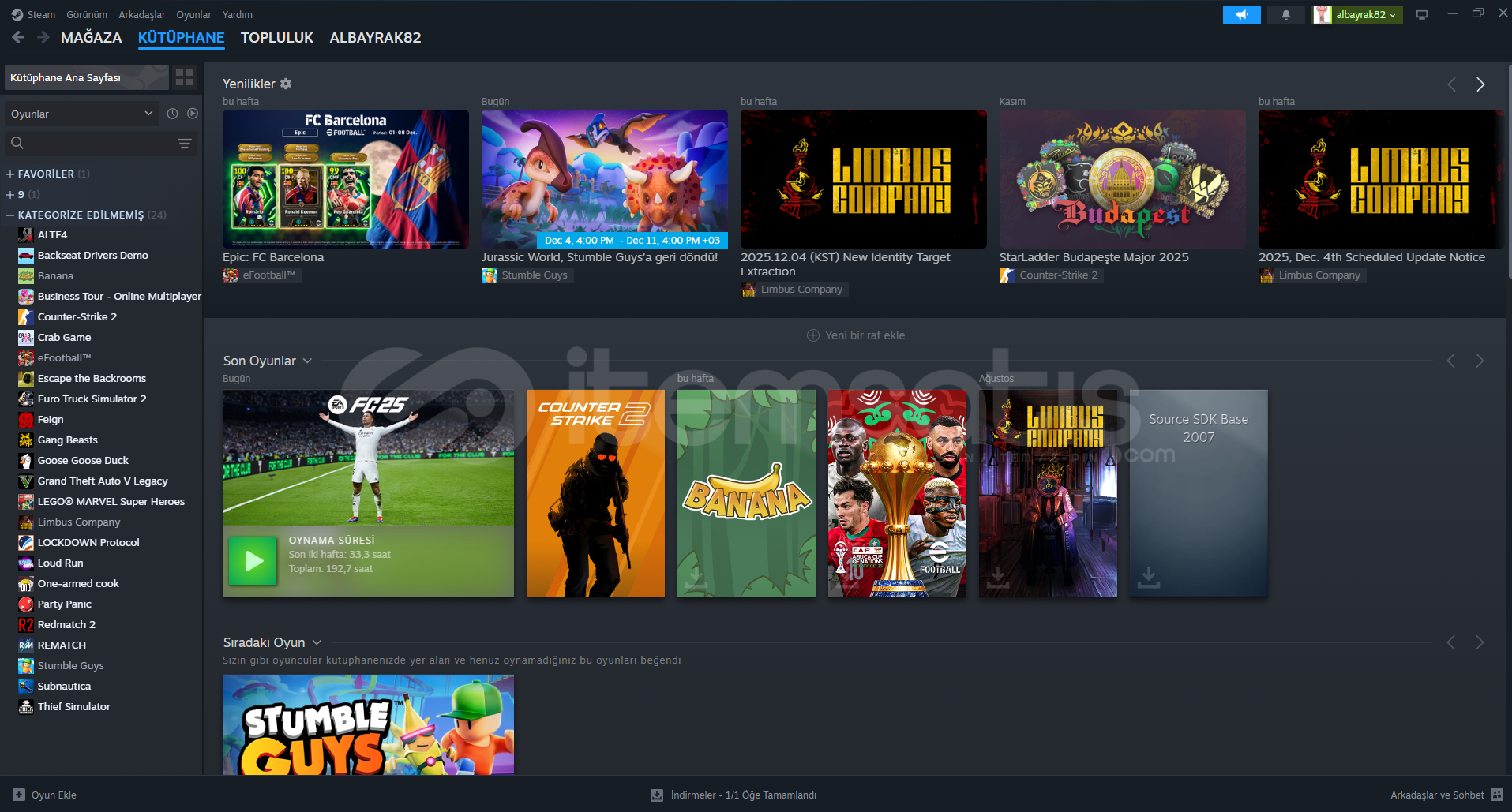Filter by ready-to-play games icon
1512x812 pixels.
point(193,114)
